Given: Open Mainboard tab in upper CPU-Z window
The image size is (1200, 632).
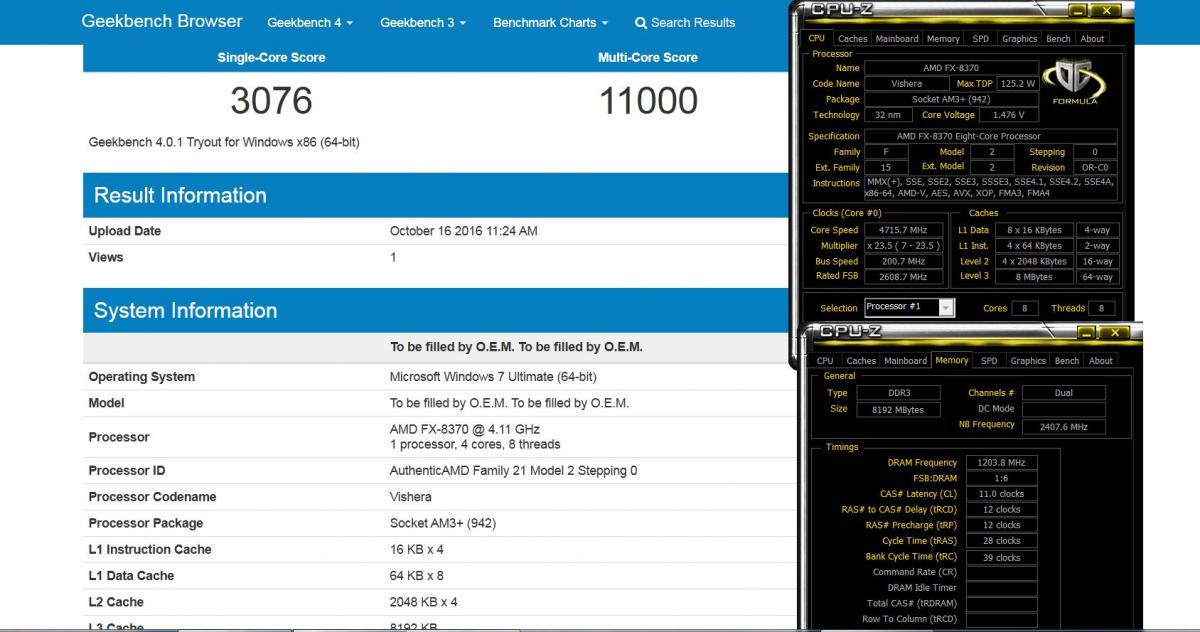Looking at the screenshot, I should coord(897,39).
